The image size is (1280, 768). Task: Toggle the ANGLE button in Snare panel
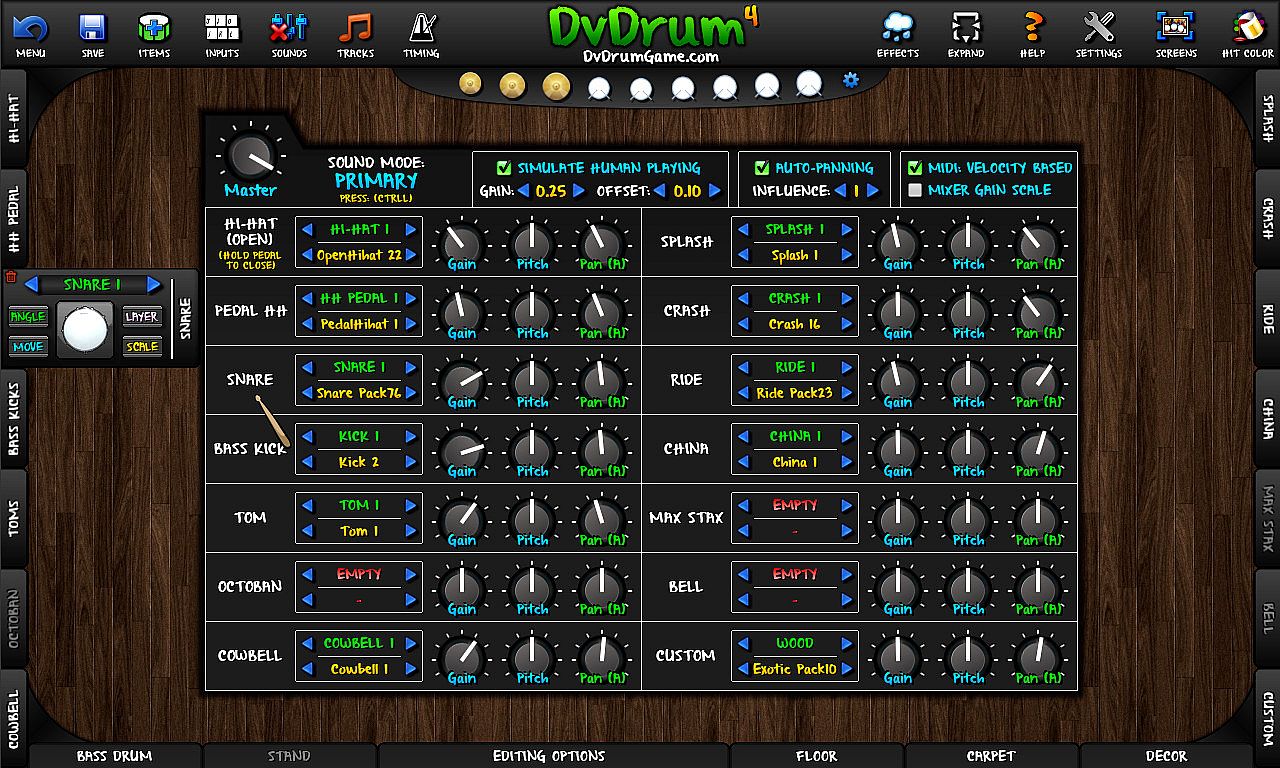click(x=28, y=317)
